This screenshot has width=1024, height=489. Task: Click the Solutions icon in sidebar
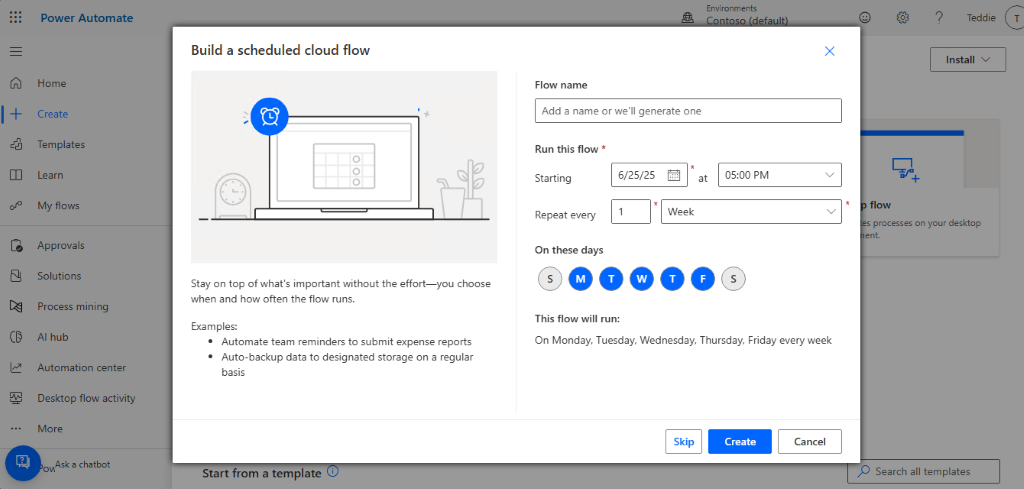[16, 276]
